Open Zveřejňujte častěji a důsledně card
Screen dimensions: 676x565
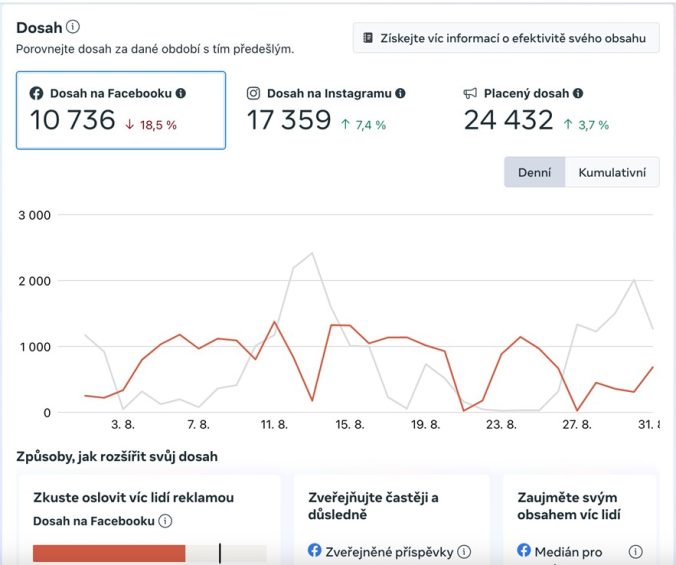pos(390,506)
